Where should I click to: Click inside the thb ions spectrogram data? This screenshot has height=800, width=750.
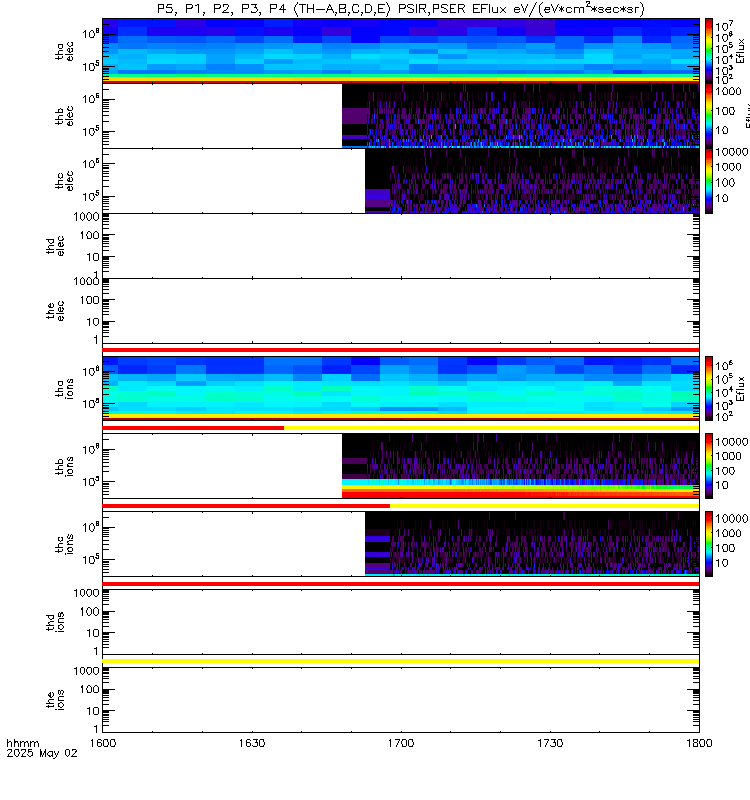(x=520, y=466)
